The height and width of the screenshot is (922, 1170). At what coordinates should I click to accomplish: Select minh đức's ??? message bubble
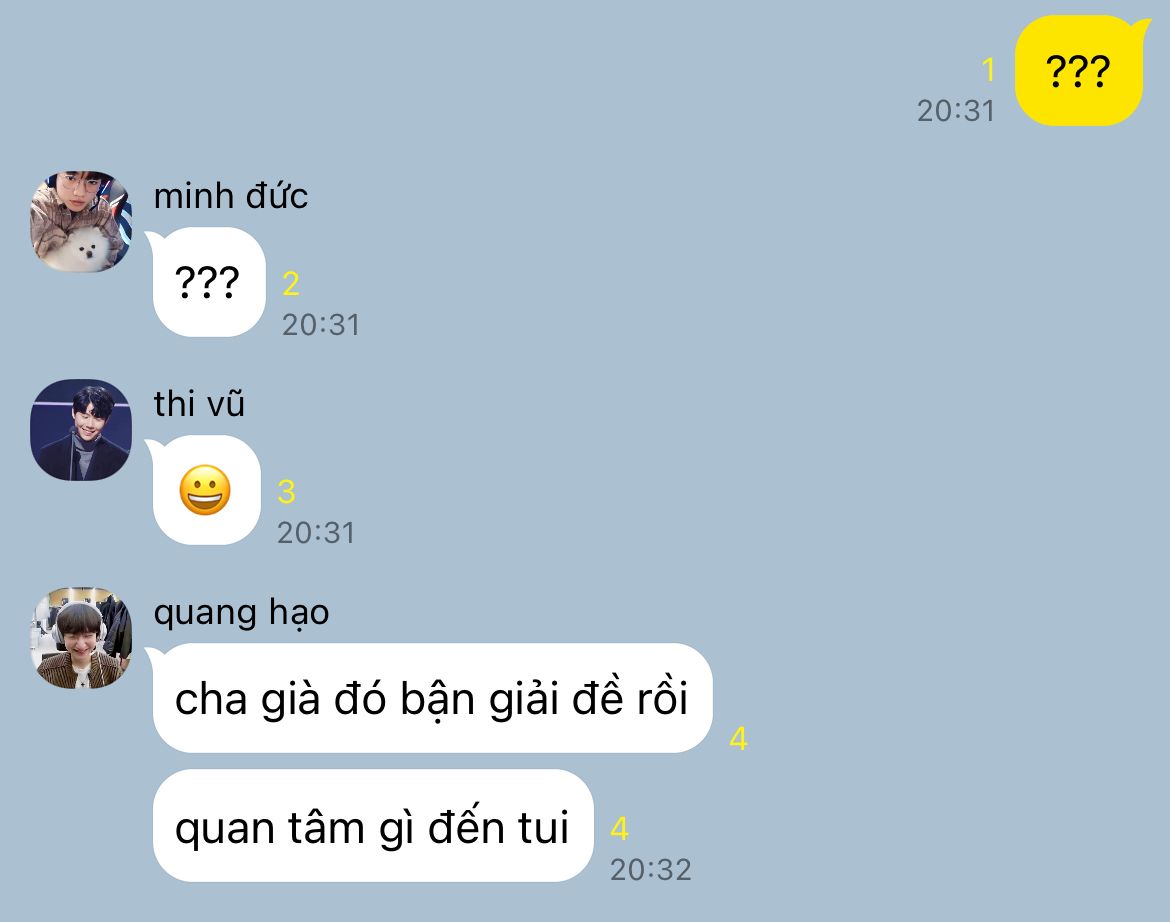[207, 283]
